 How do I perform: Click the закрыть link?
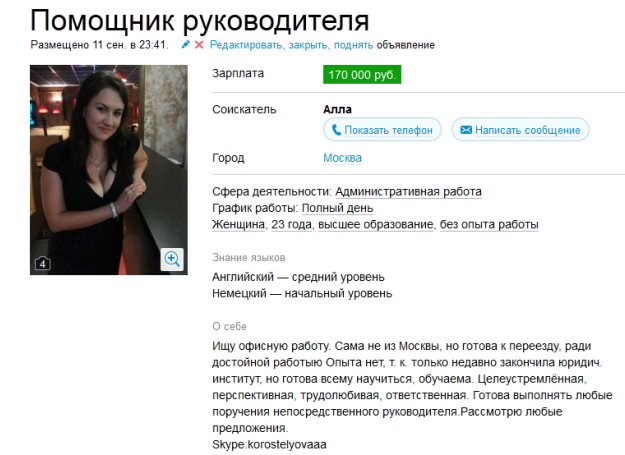309,45
